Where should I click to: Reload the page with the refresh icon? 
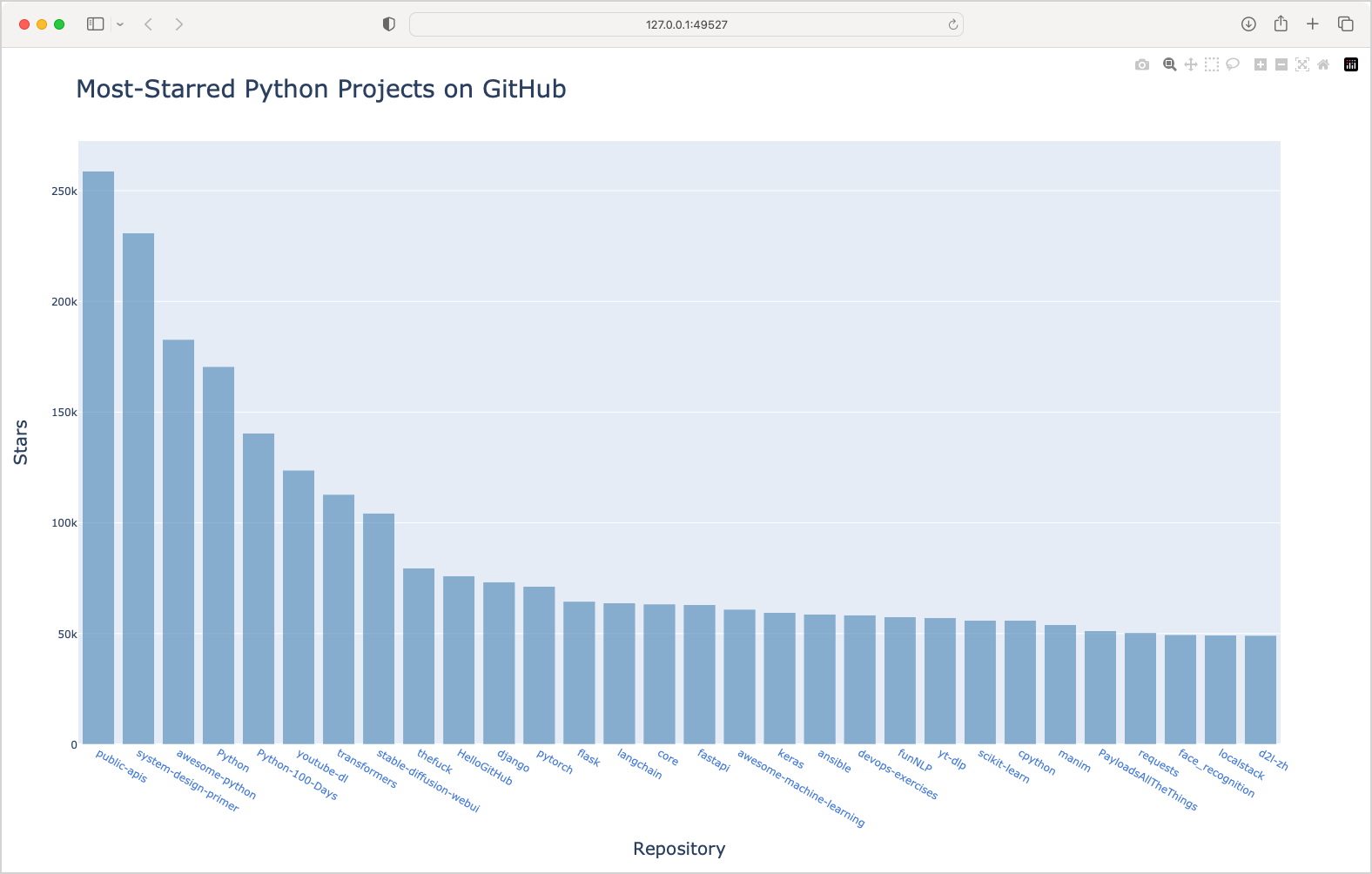click(953, 24)
